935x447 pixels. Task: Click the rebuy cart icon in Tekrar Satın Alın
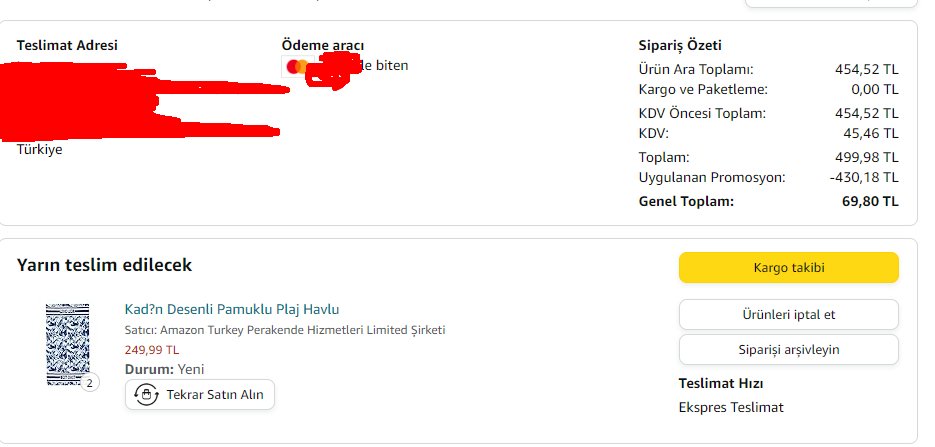(146, 394)
